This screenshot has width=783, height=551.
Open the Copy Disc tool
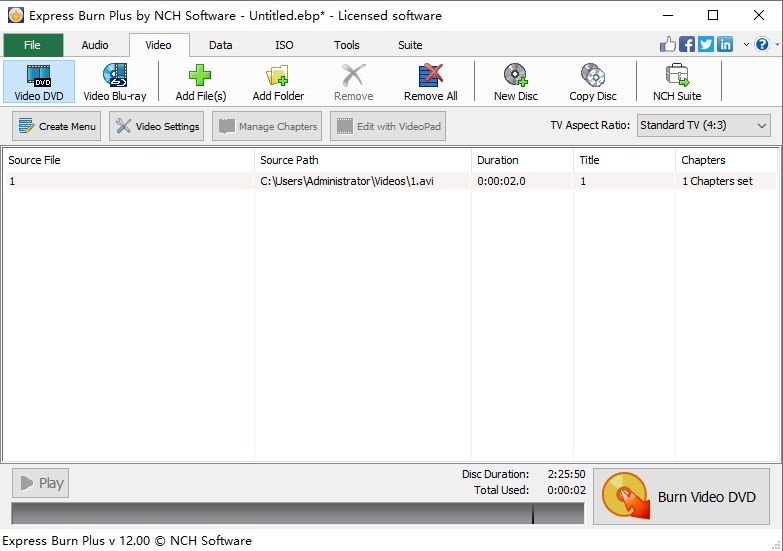tap(593, 82)
